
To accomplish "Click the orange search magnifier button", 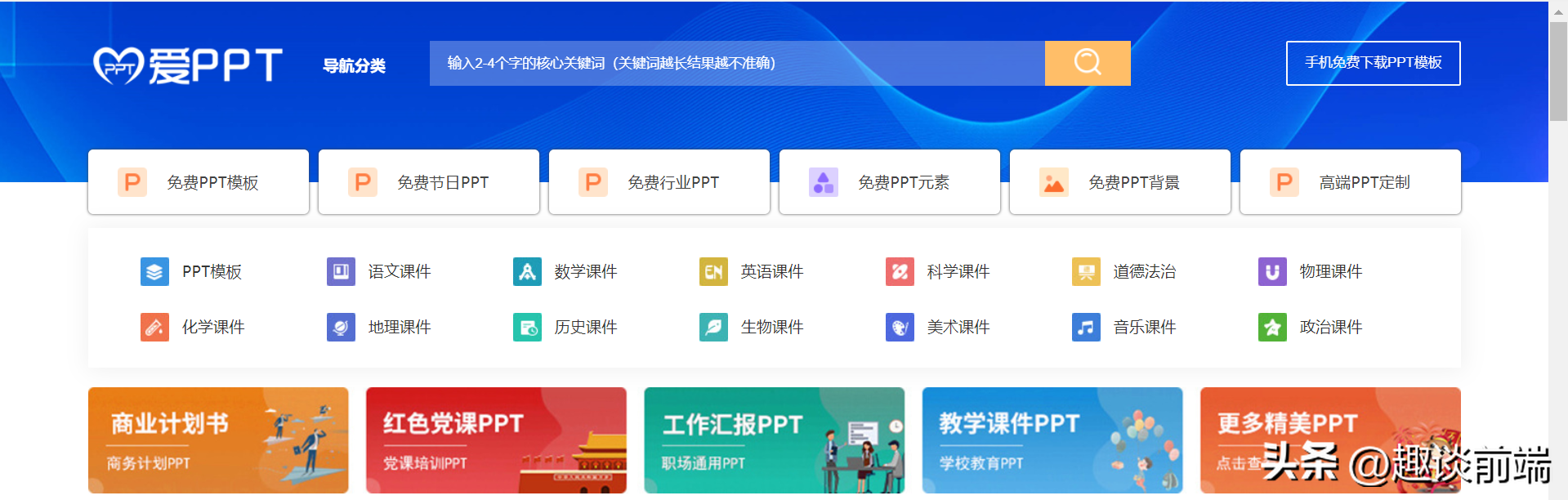I will [x=1088, y=63].
